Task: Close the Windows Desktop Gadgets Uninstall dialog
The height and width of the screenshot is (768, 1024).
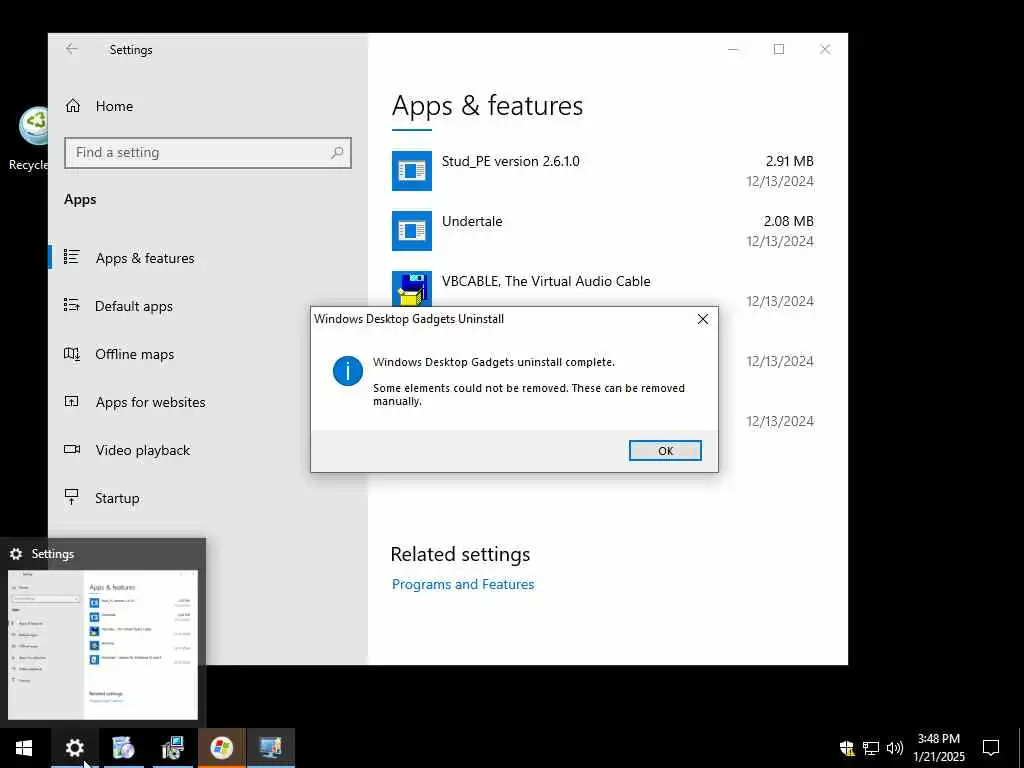Action: 703,319
